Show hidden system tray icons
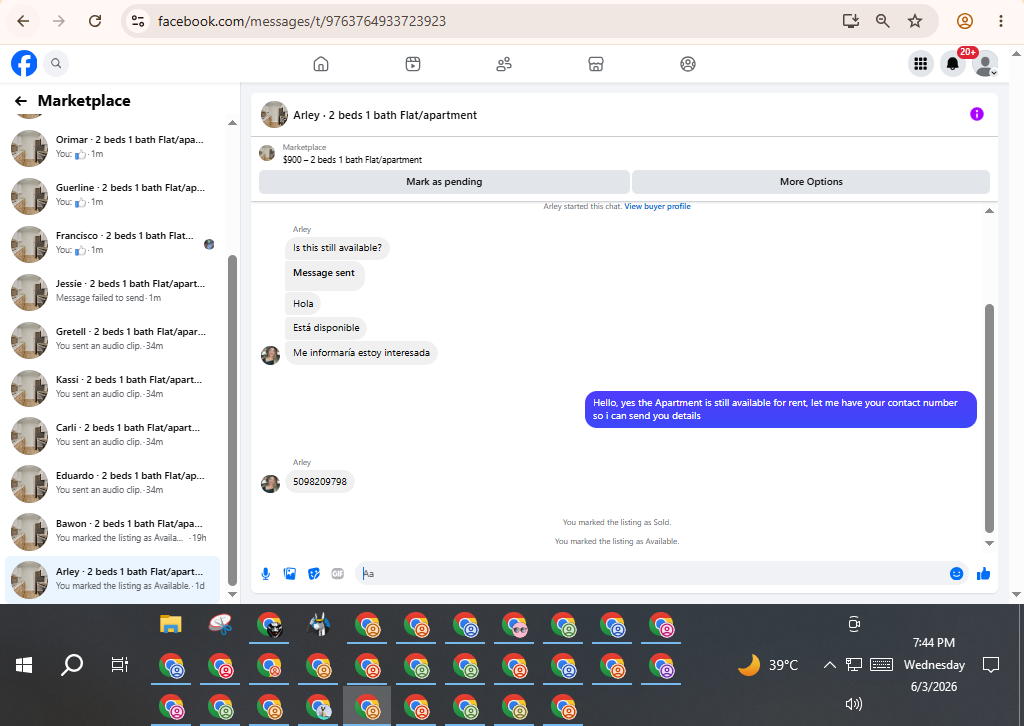Screen dimensions: 1024x726 point(829,665)
